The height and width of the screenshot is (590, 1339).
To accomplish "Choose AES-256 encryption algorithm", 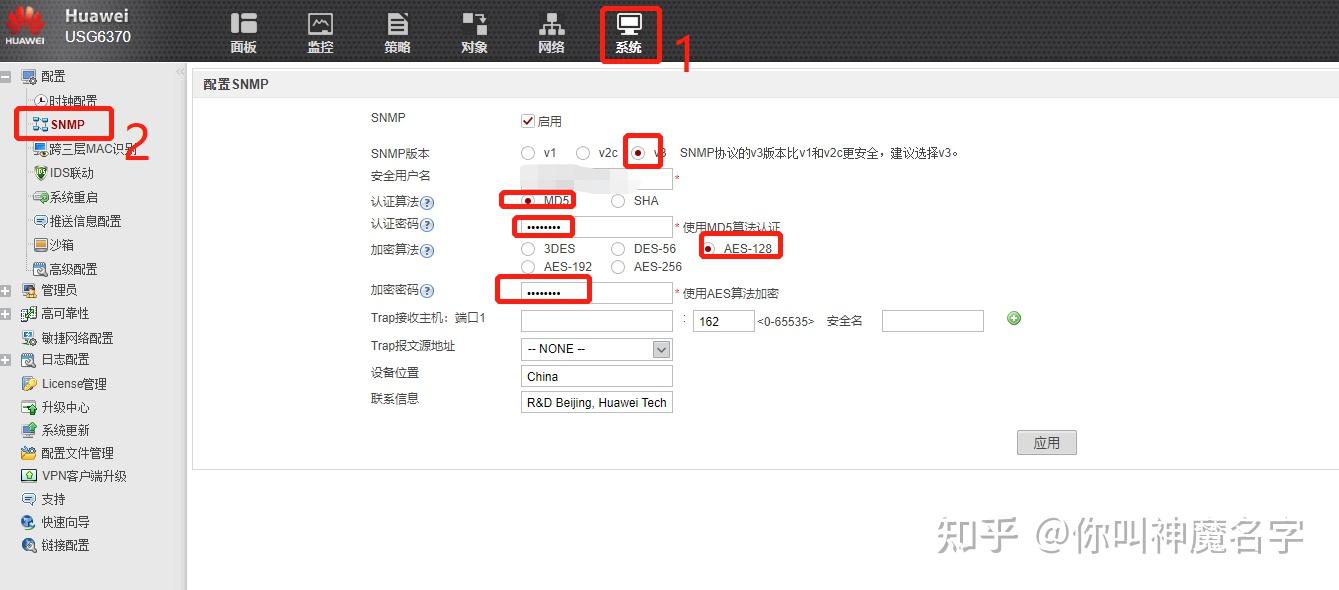I will 618,267.
